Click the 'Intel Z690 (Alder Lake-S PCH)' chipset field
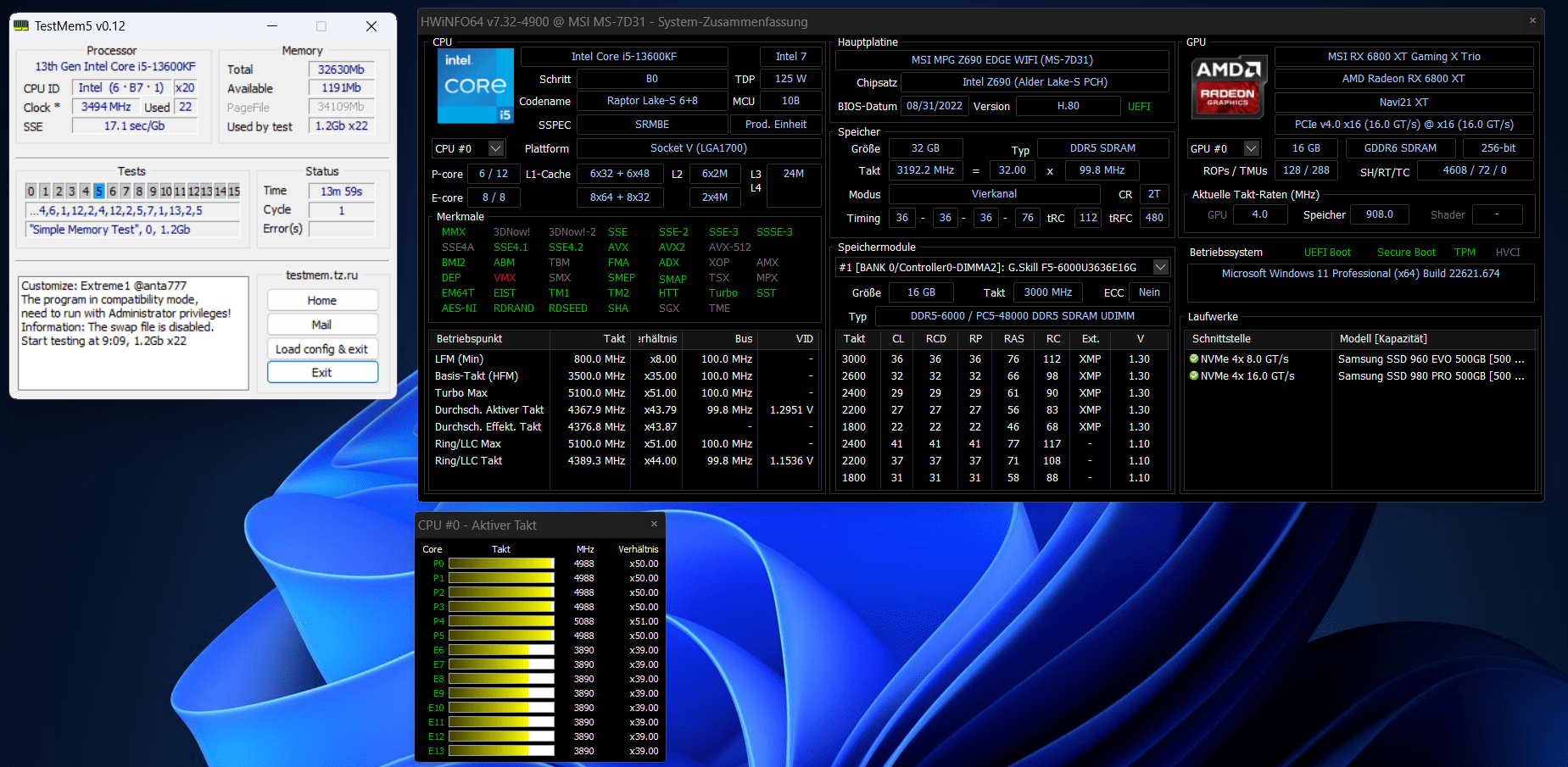Viewport: 1568px width, 767px height. 1035,82
